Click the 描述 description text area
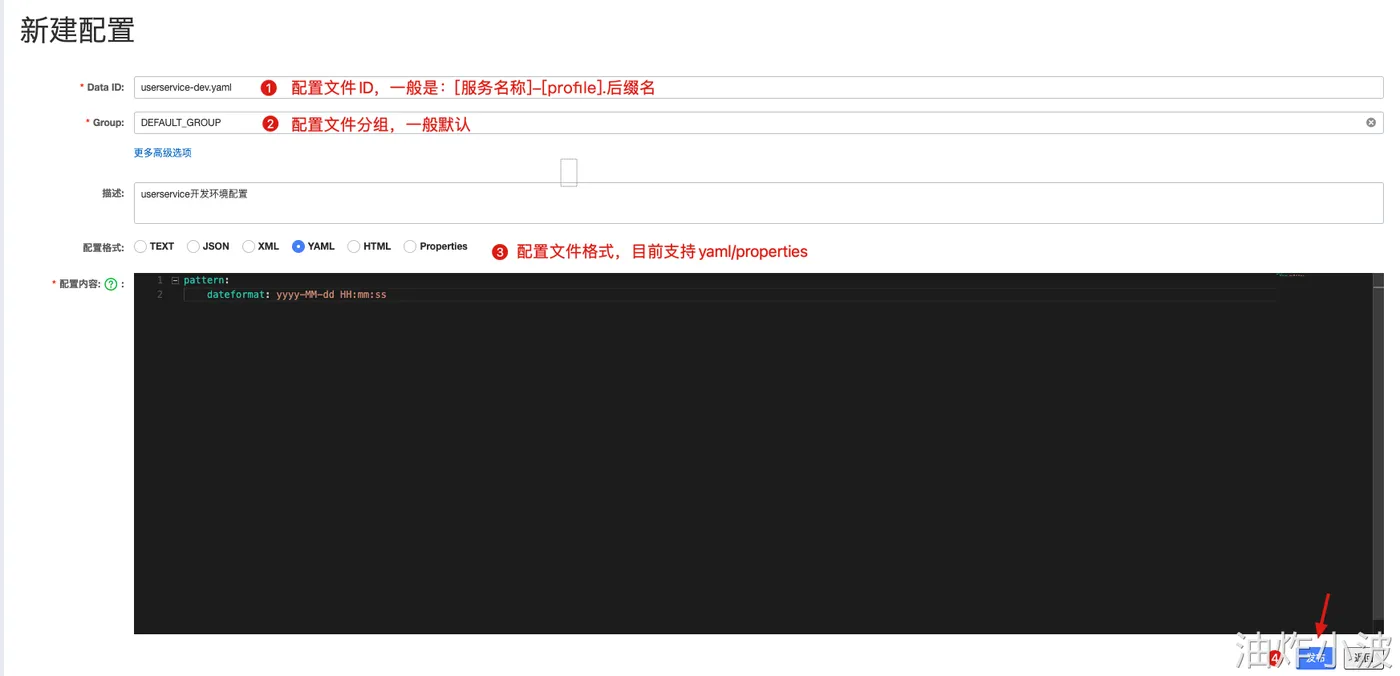Viewport: 1400px width, 676px height. (x=758, y=203)
